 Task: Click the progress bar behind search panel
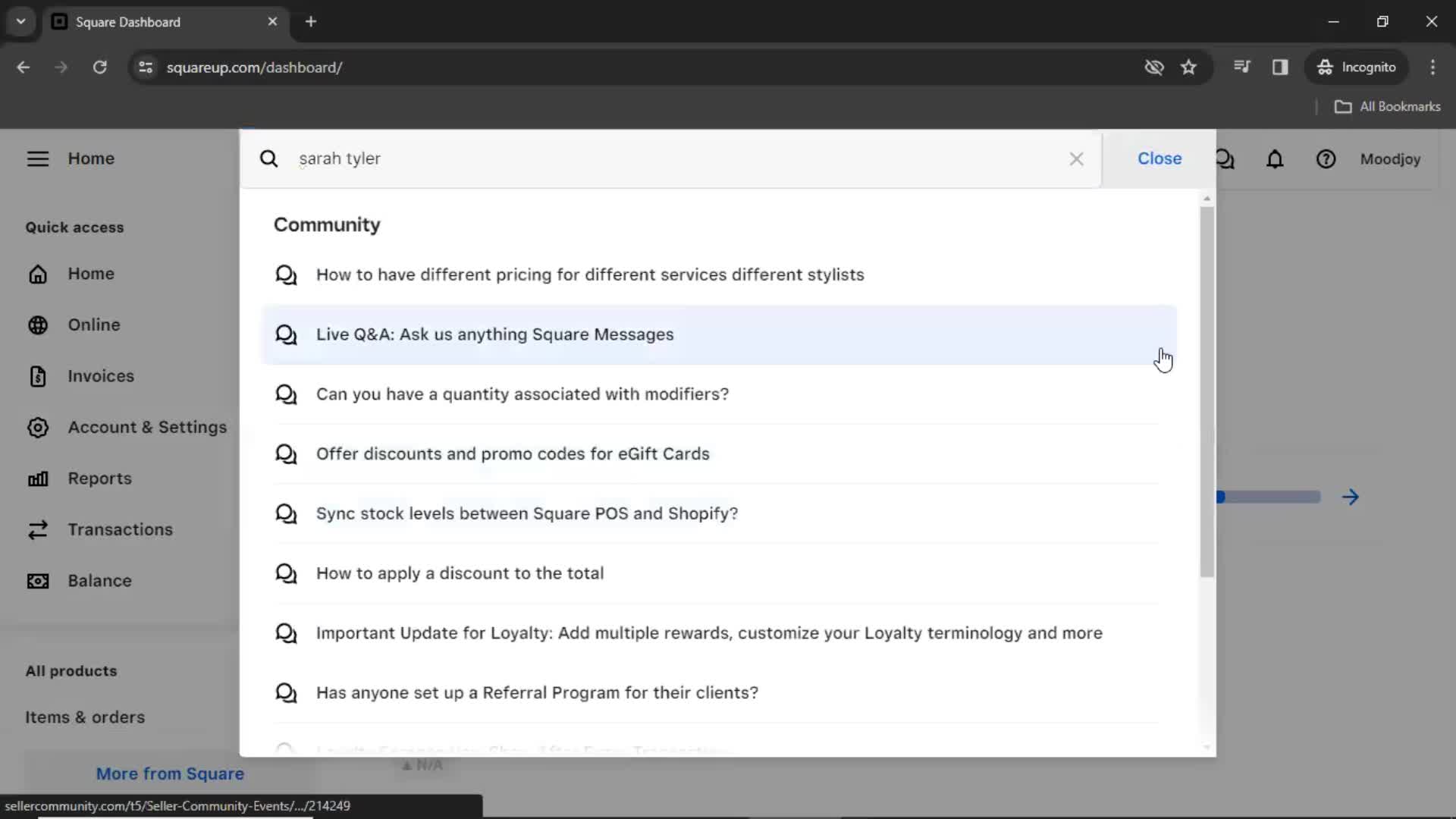[x=1269, y=497]
